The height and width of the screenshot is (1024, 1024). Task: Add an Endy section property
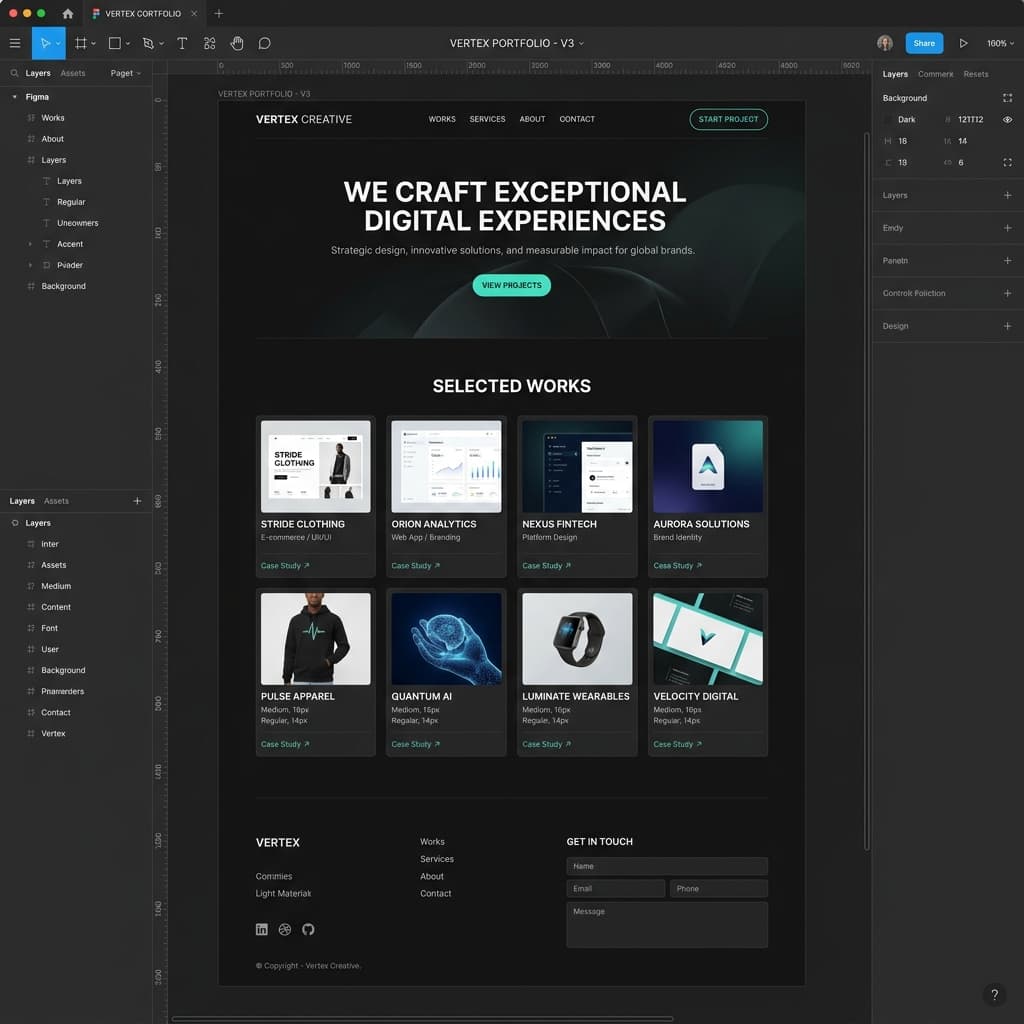point(1008,228)
